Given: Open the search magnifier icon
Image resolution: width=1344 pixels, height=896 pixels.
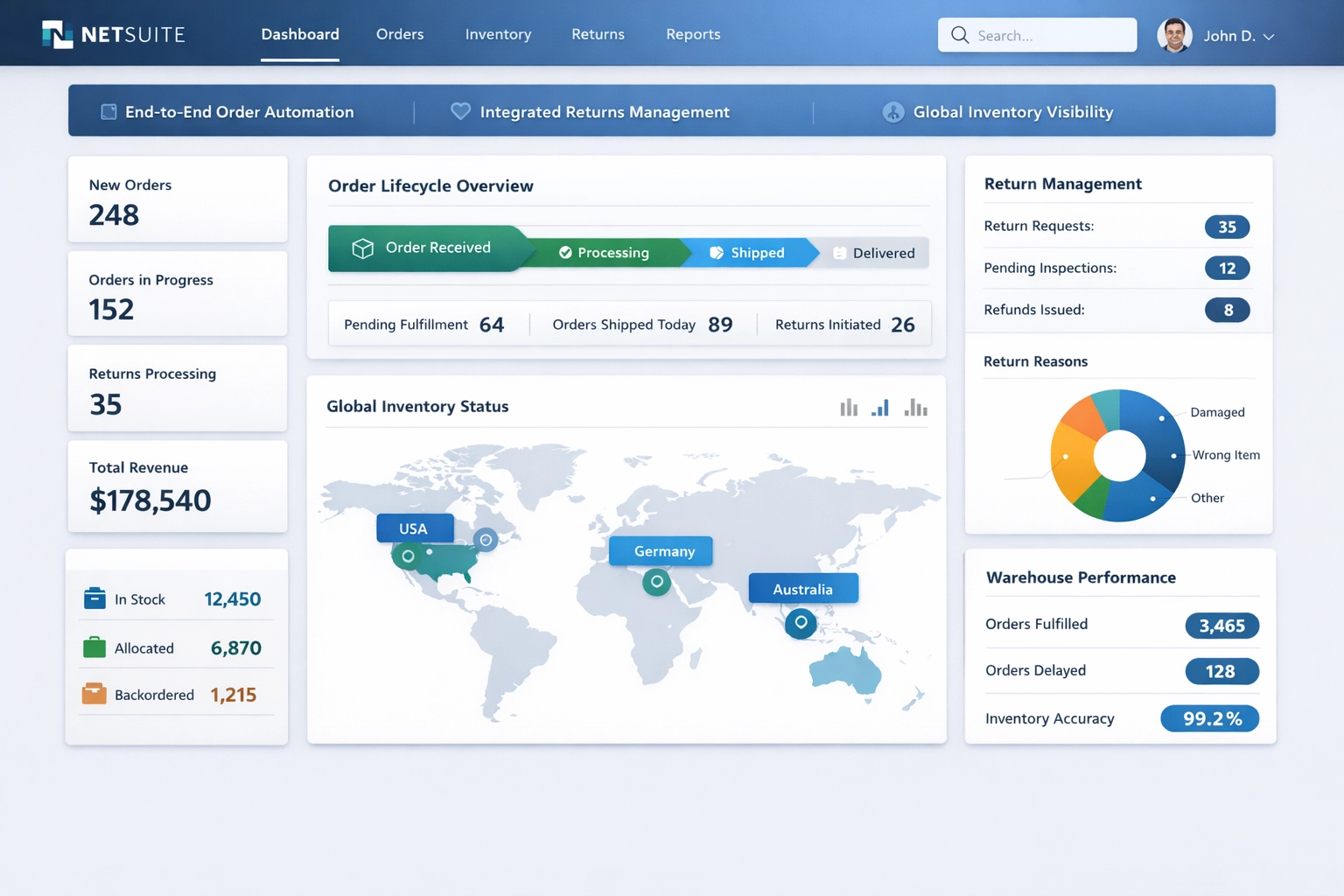Looking at the screenshot, I should [x=960, y=35].
